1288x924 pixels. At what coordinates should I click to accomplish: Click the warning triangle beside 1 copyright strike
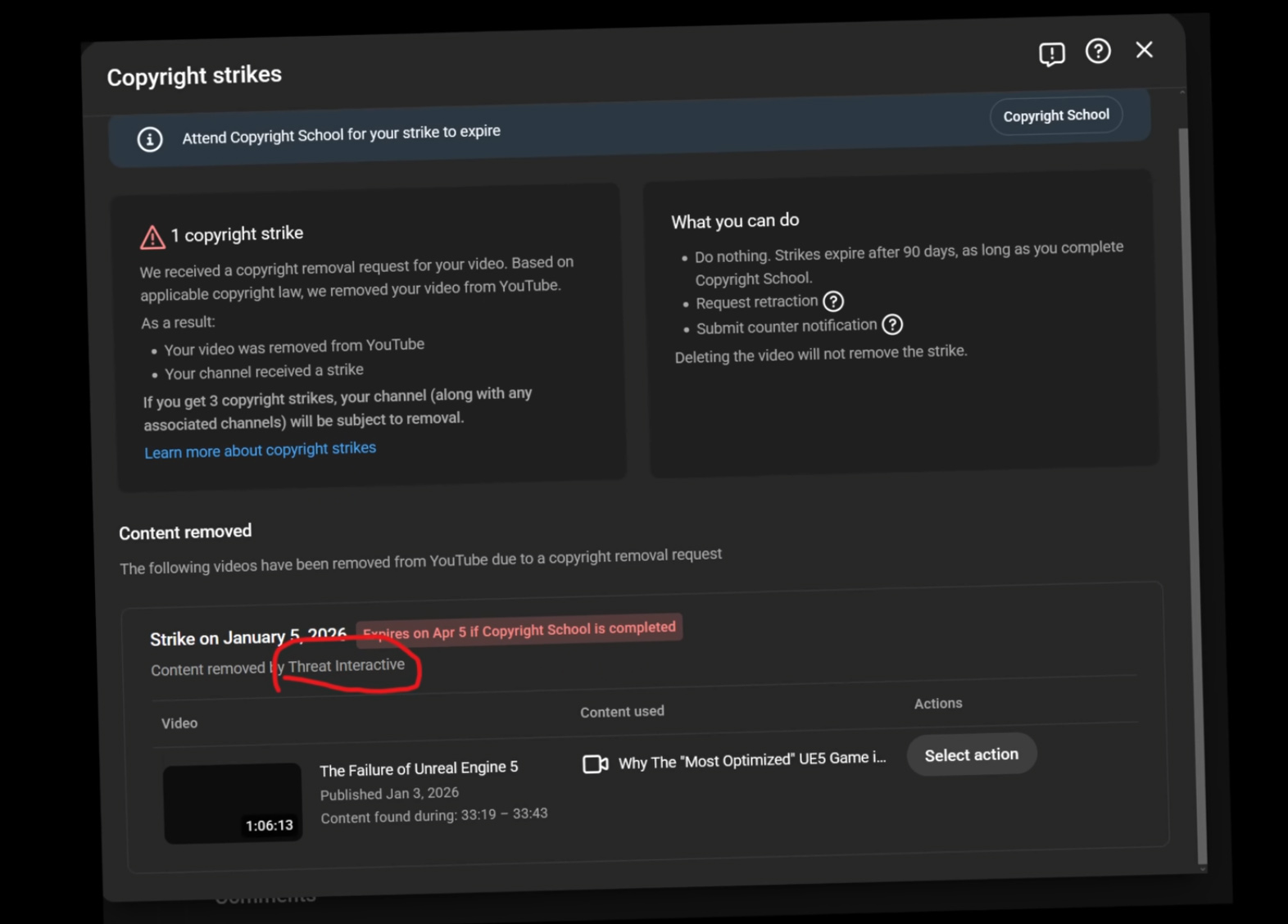point(152,237)
